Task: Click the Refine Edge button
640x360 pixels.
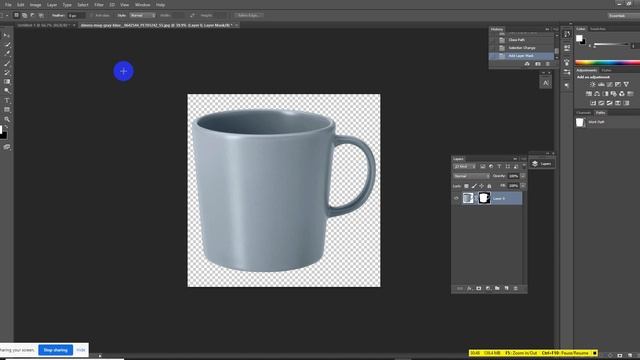Action: tap(248, 16)
